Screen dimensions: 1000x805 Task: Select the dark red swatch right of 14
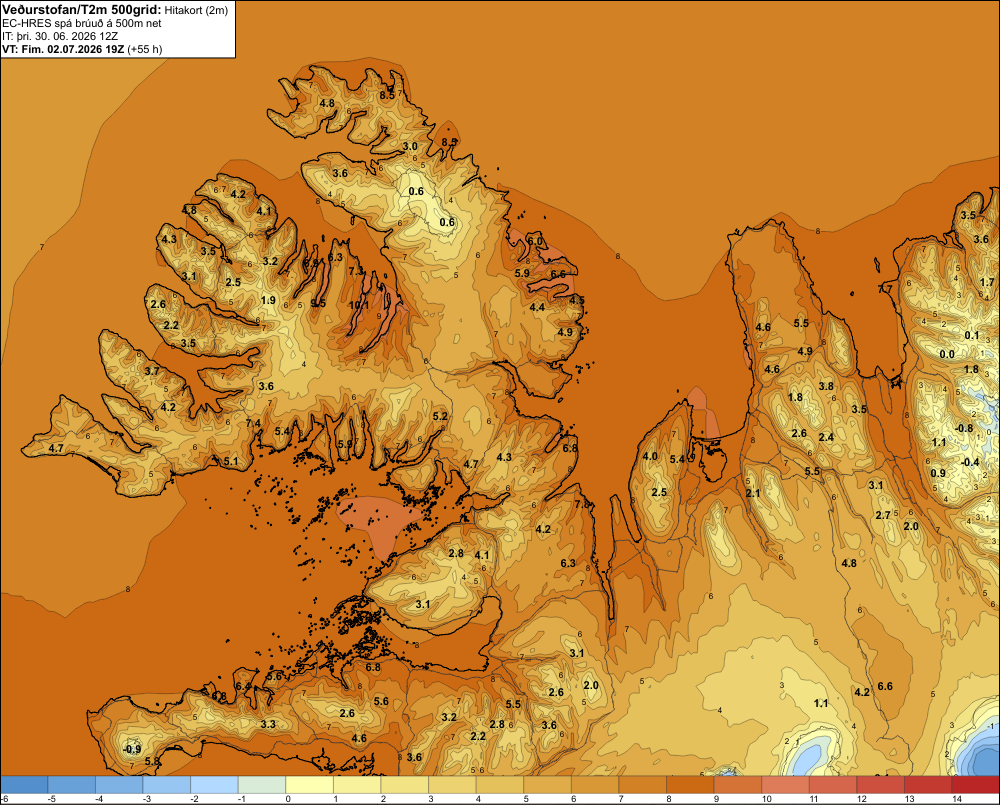pos(975,785)
